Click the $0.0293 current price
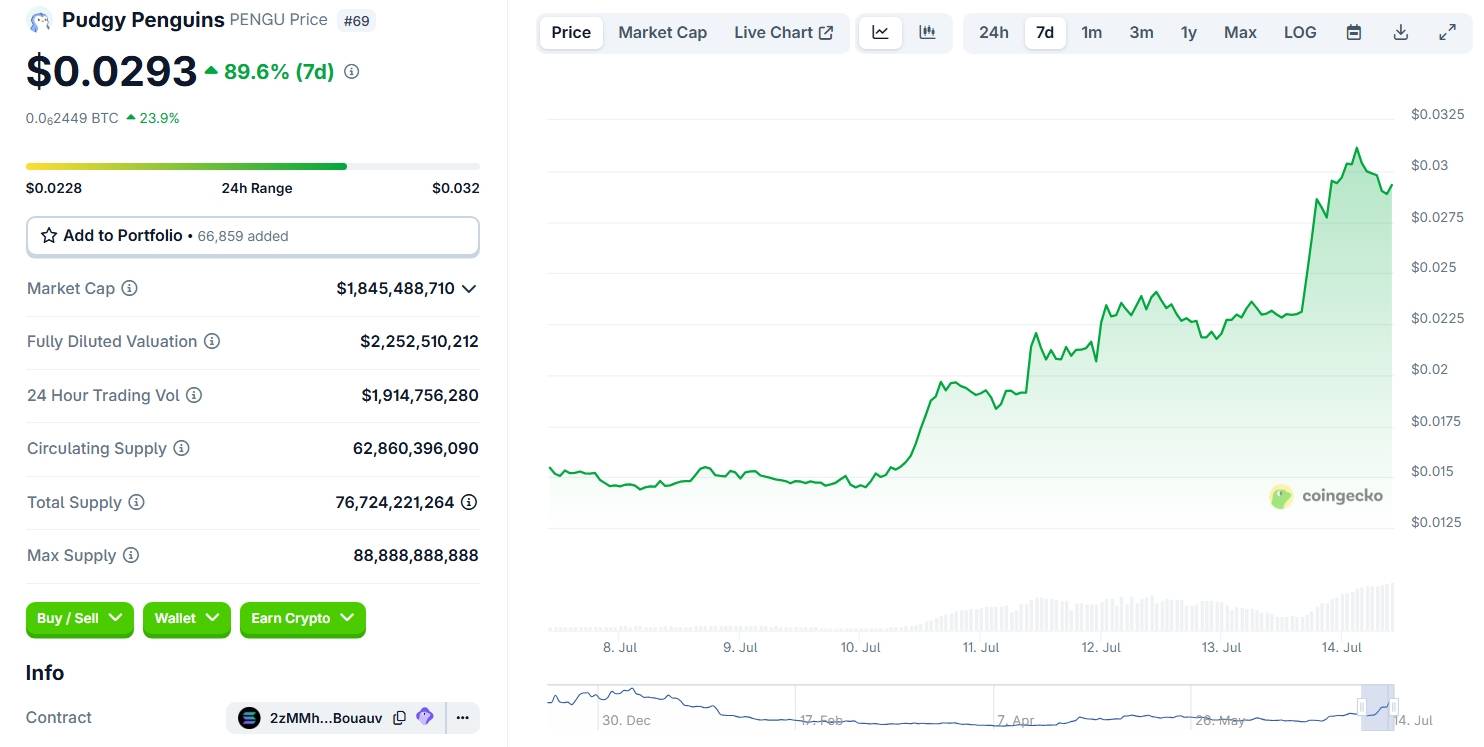The width and height of the screenshot is (1484, 747). 112,71
